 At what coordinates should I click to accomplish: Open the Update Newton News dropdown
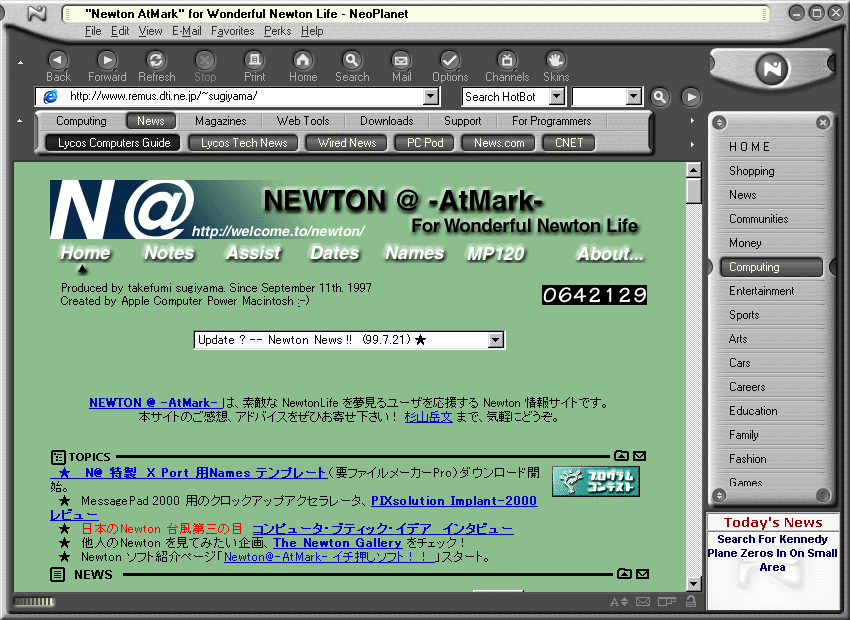coord(495,340)
